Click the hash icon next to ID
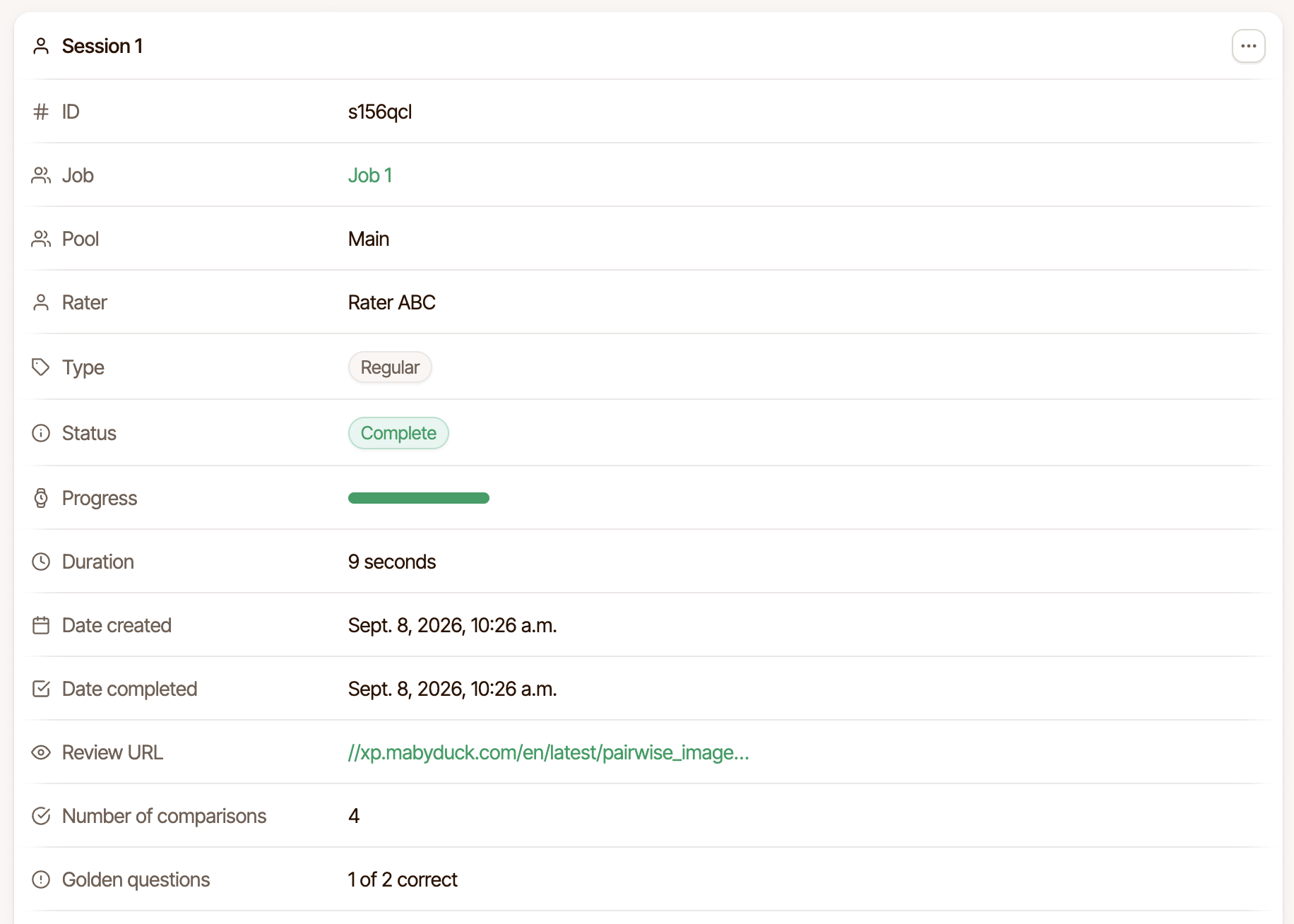The width and height of the screenshot is (1294, 924). (41, 112)
